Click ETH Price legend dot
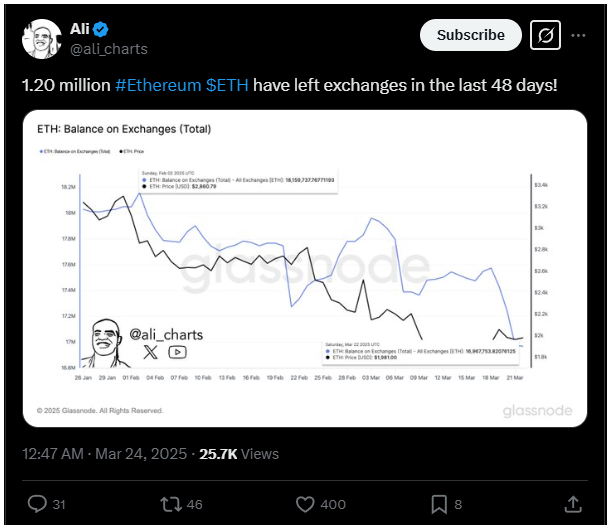The width and height of the screenshot is (611, 529). (121, 152)
